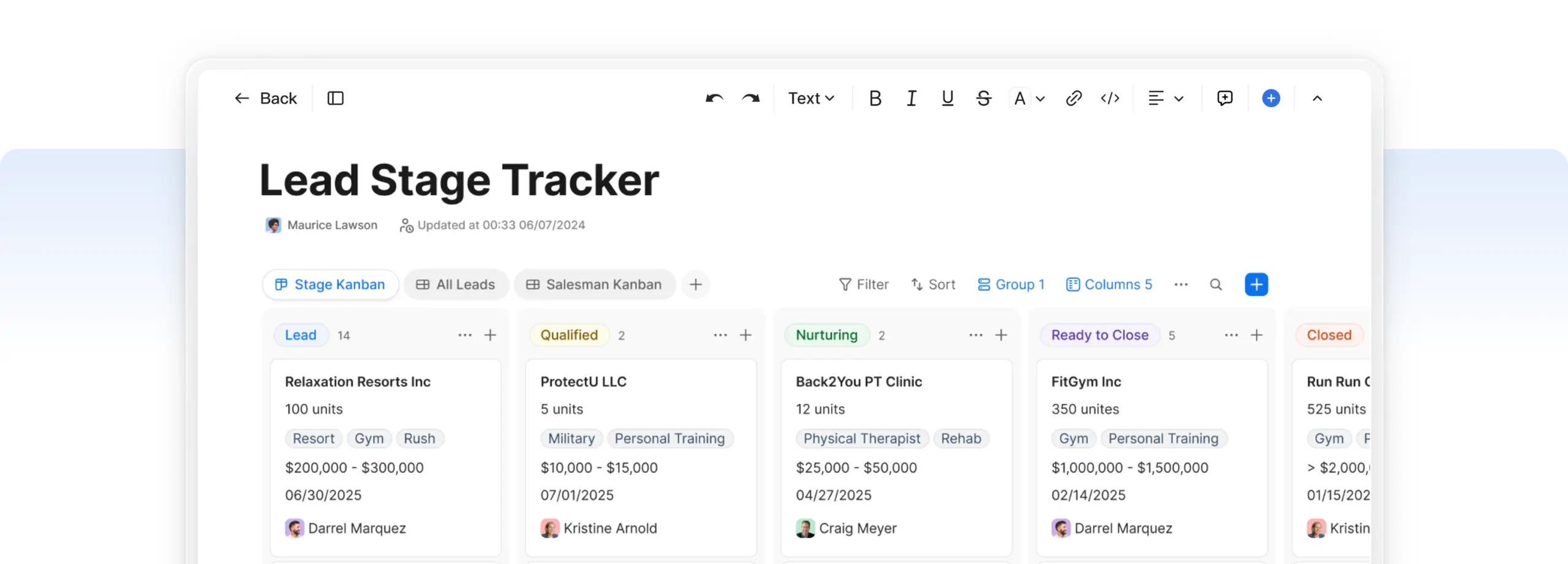Image resolution: width=1568 pixels, height=564 pixels.
Task: Open the Salesman Kanban tab
Action: coord(594,284)
